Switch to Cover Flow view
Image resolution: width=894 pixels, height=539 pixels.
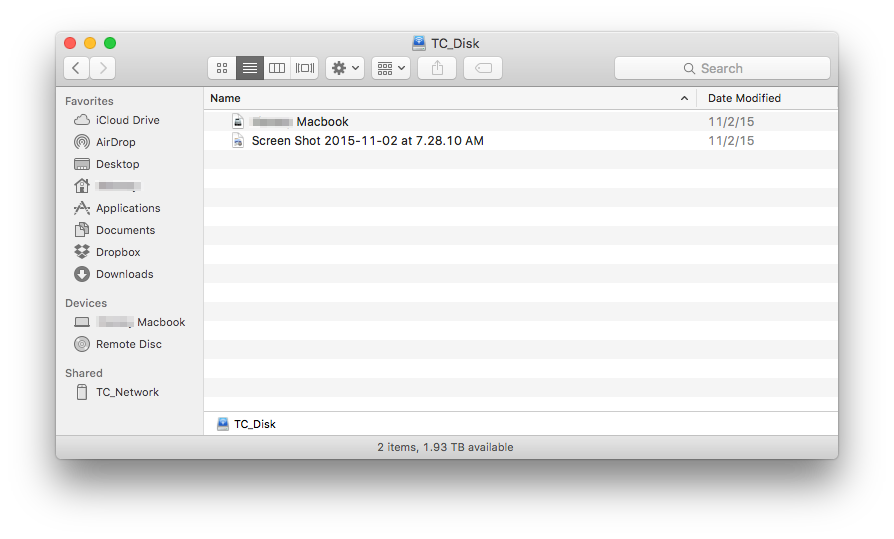click(x=304, y=68)
